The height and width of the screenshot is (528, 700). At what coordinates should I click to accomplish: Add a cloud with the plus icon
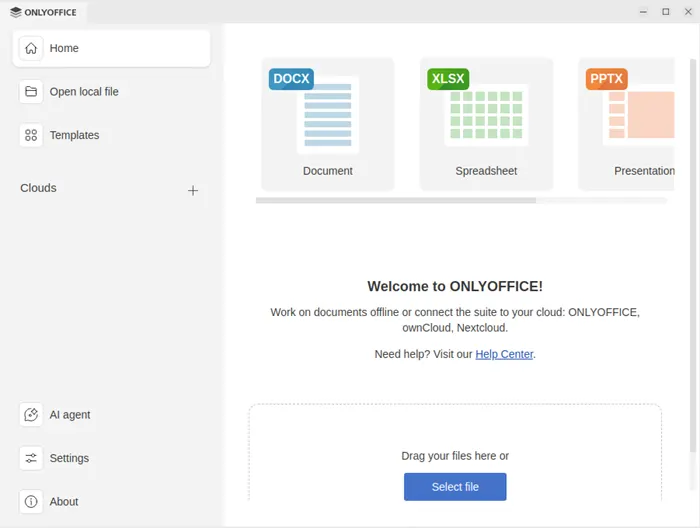[193, 191]
